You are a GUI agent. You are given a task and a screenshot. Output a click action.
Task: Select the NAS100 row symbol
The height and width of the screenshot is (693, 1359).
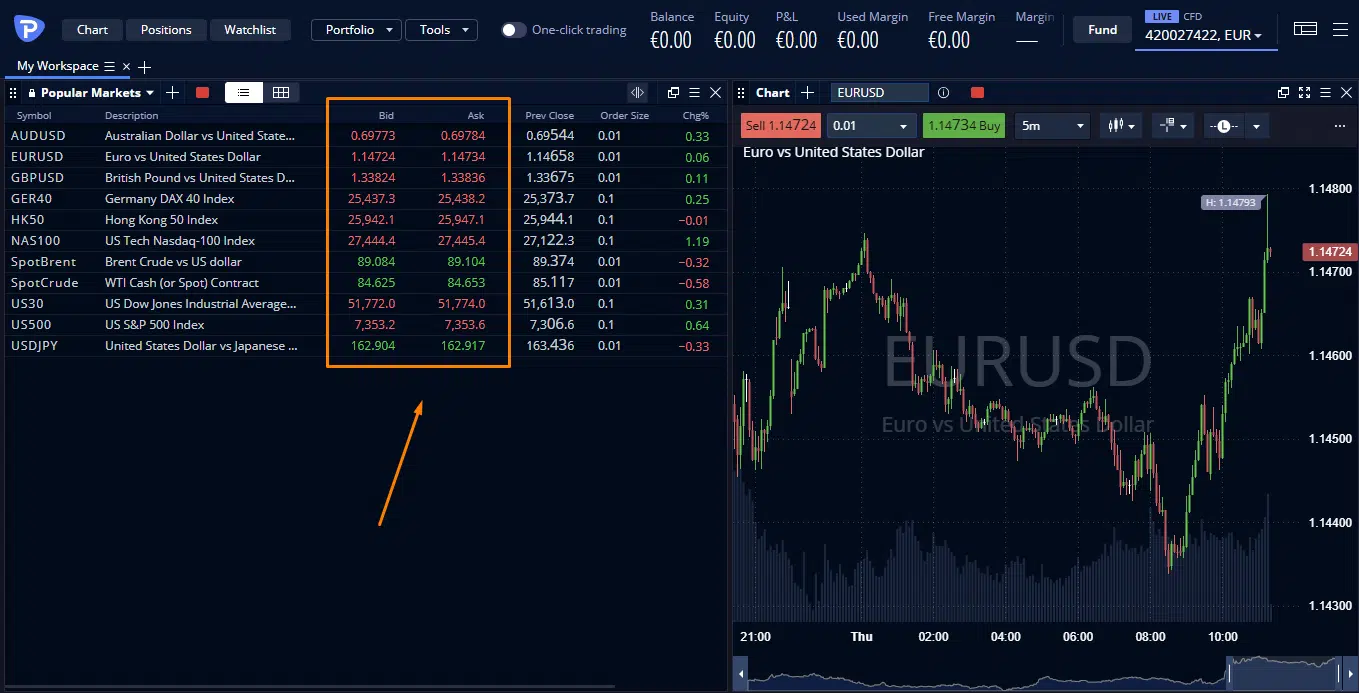pyautogui.click(x=35, y=241)
